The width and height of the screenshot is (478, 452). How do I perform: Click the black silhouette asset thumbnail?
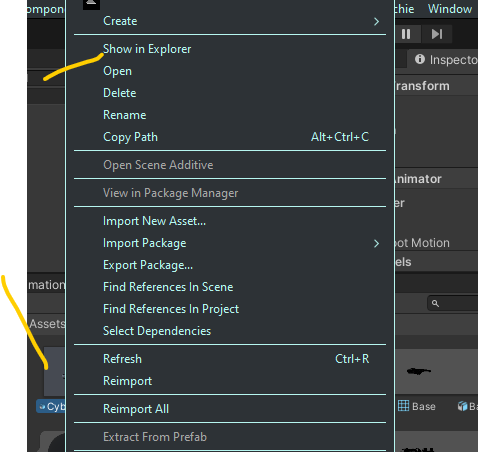click(x=419, y=371)
